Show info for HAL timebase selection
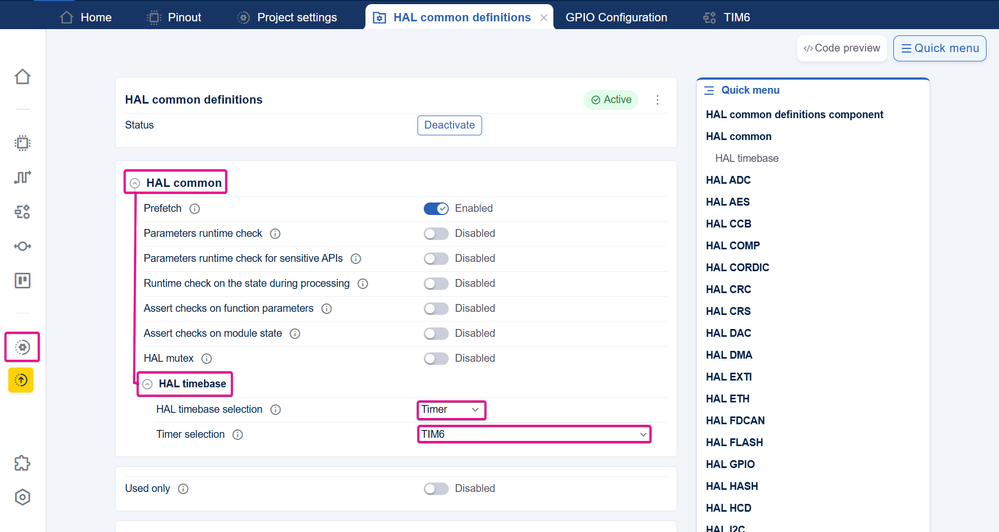 (x=276, y=410)
